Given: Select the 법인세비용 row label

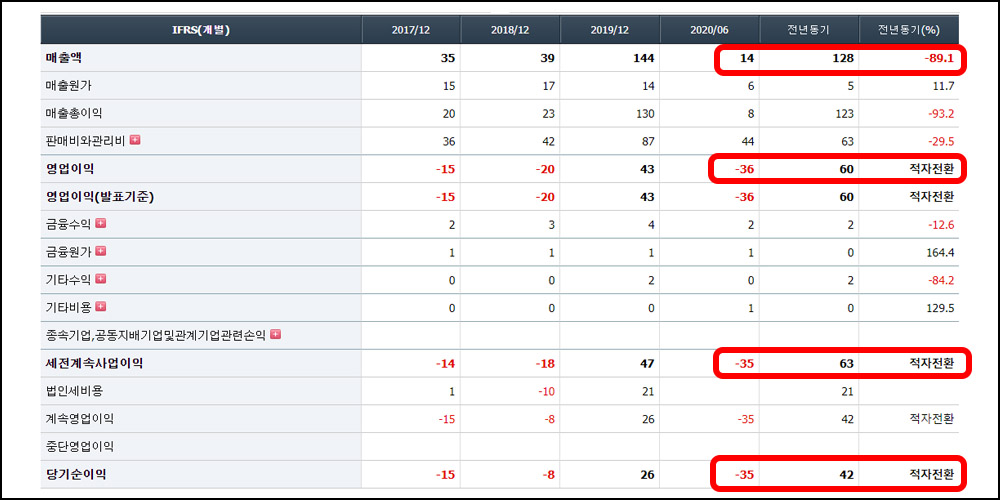Looking at the screenshot, I should (74, 392).
